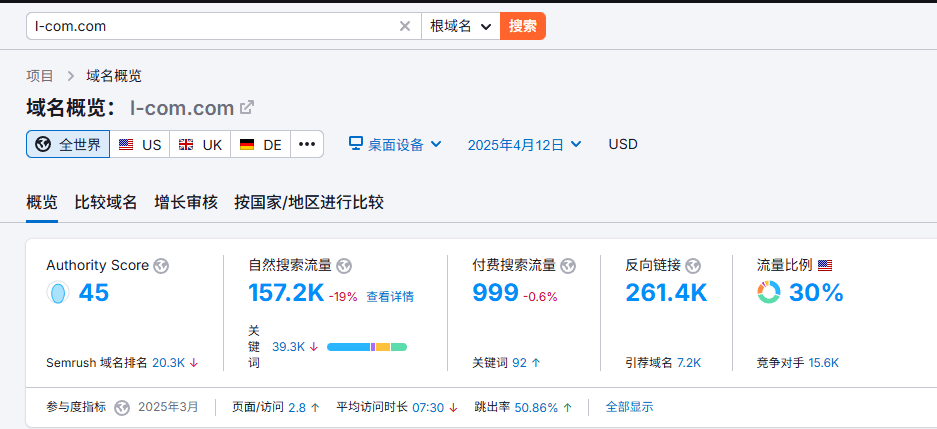Clear the domain search field with X
Viewport: 937px width, 429px height.
[x=405, y=26]
